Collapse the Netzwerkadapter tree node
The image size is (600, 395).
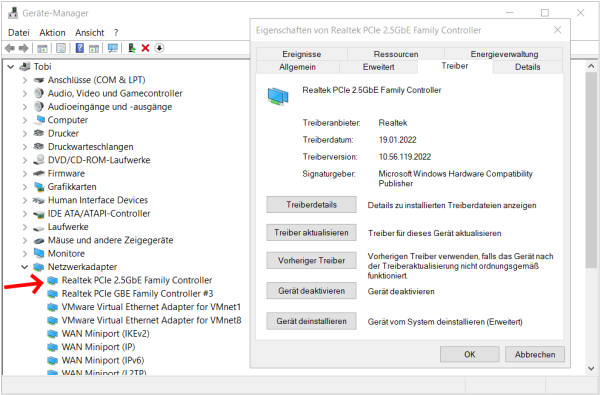(x=24, y=267)
